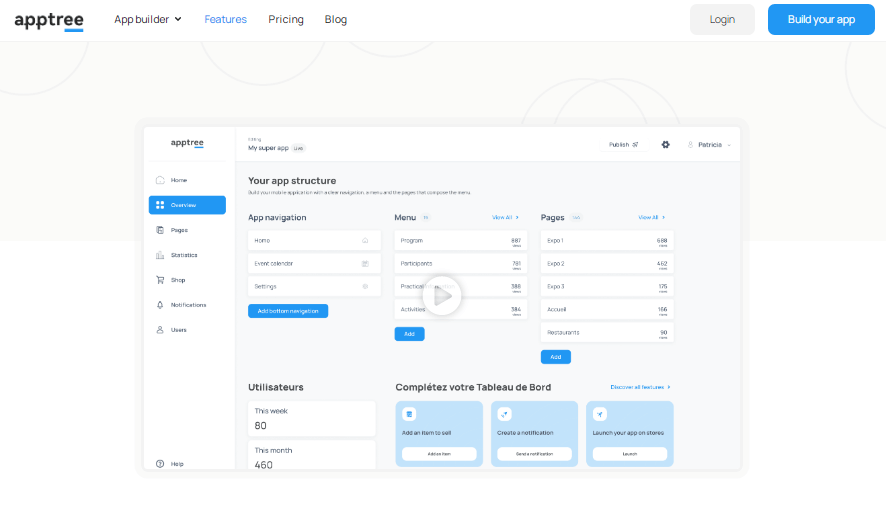Go to the Pricing page

click(x=286, y=19)
